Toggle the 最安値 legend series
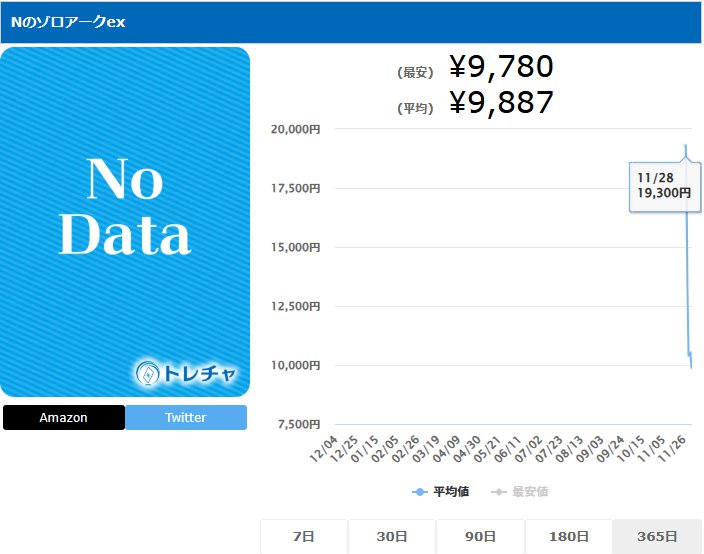This screenshot has height=554, width=704. coord(519,492)
